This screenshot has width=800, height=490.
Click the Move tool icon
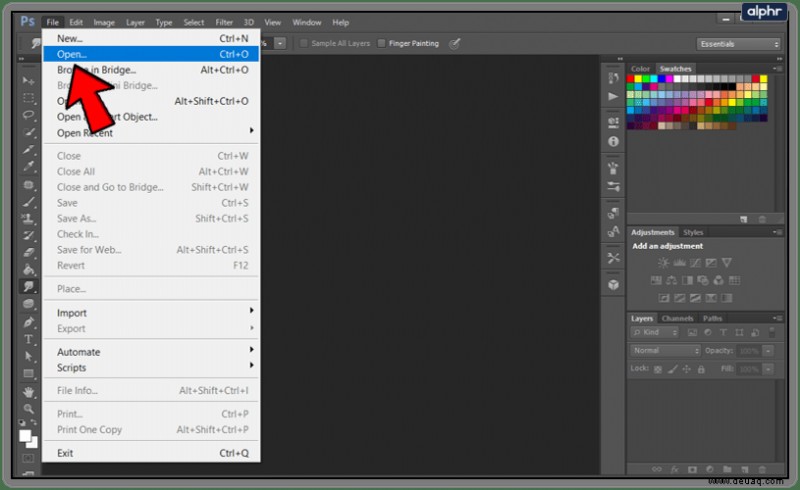(29, 81)
